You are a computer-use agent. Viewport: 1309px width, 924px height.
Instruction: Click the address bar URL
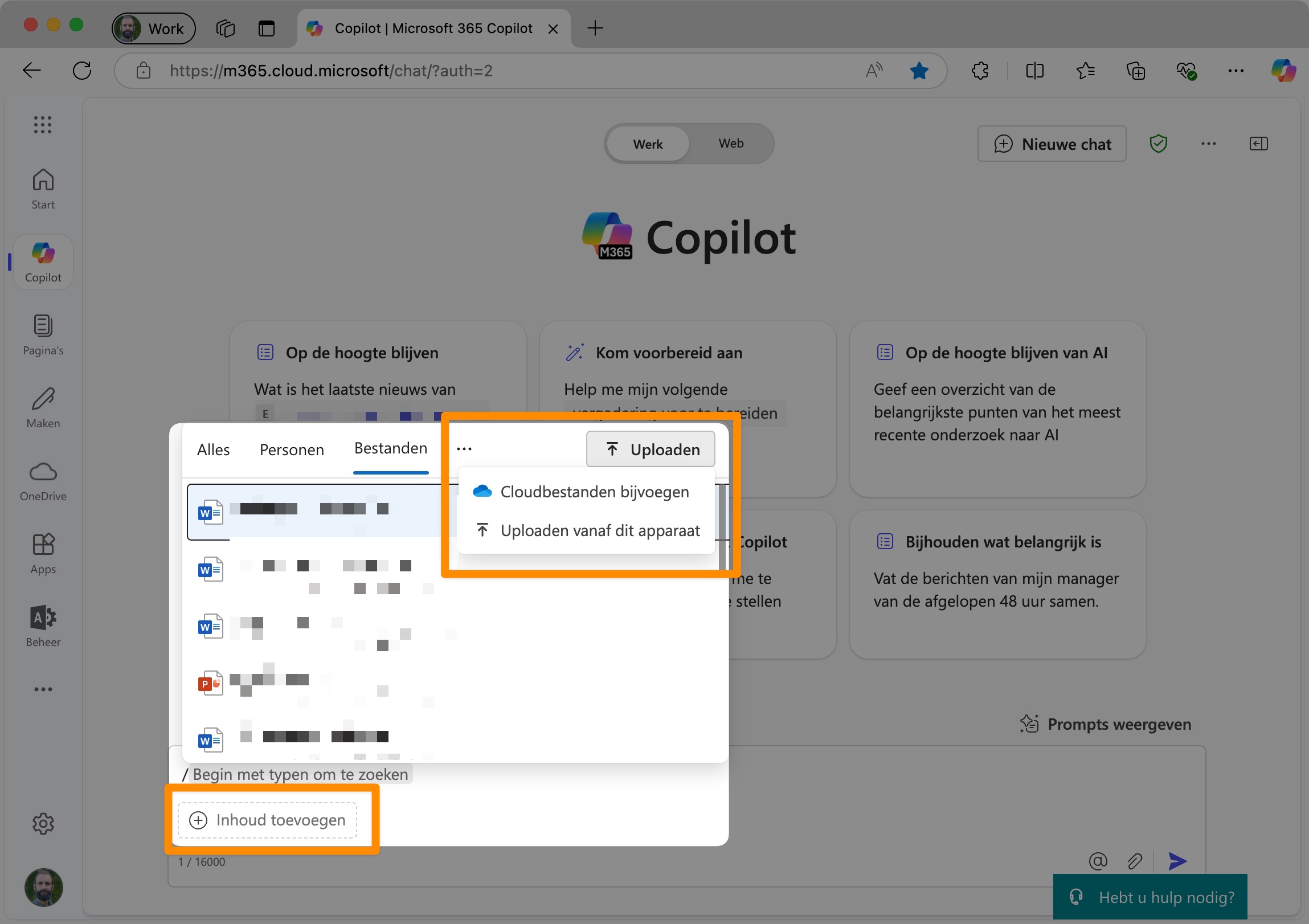tap(331, 71)
